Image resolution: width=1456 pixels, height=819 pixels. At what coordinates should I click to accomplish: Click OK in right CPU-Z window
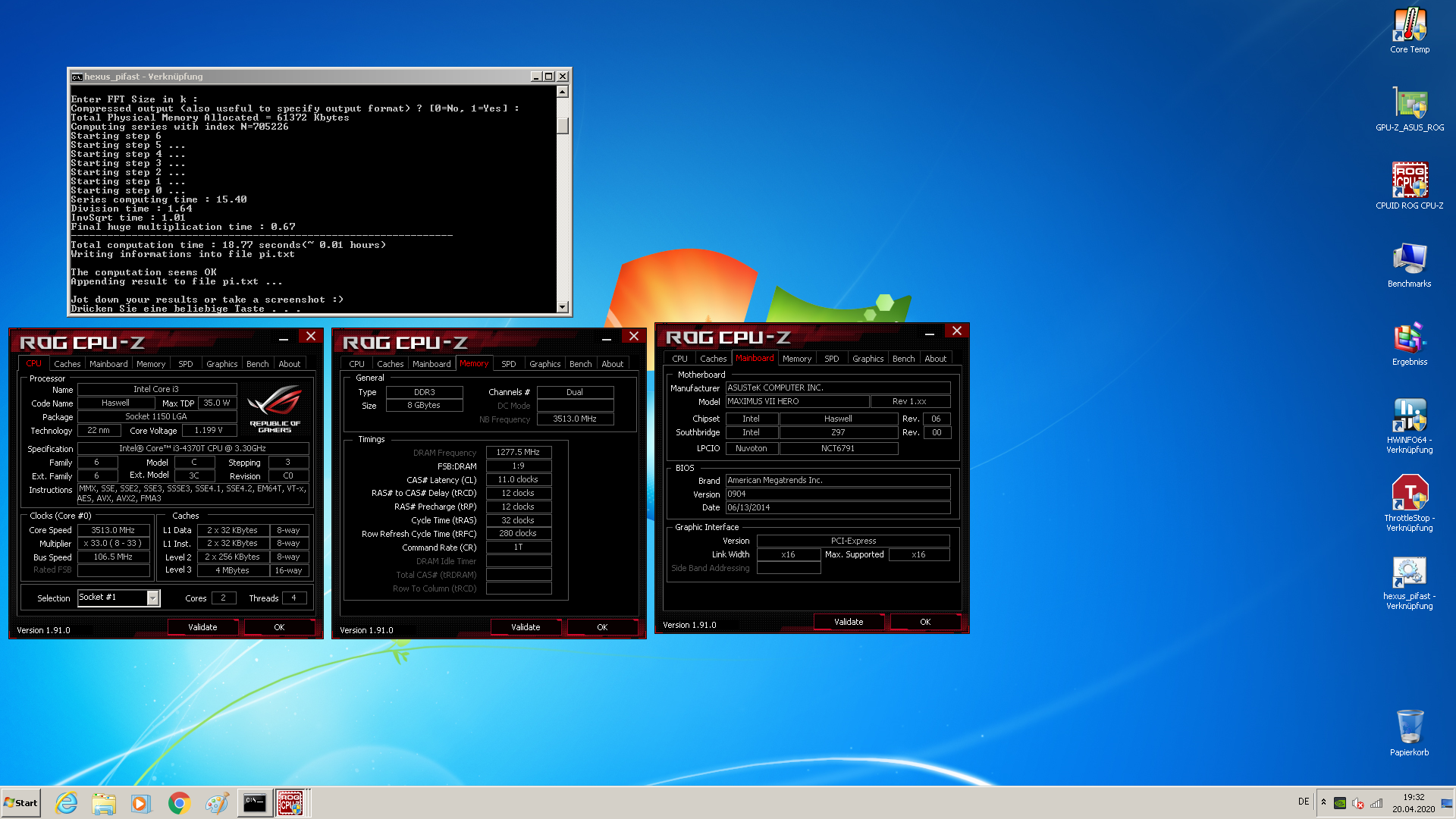pos(925,622)
